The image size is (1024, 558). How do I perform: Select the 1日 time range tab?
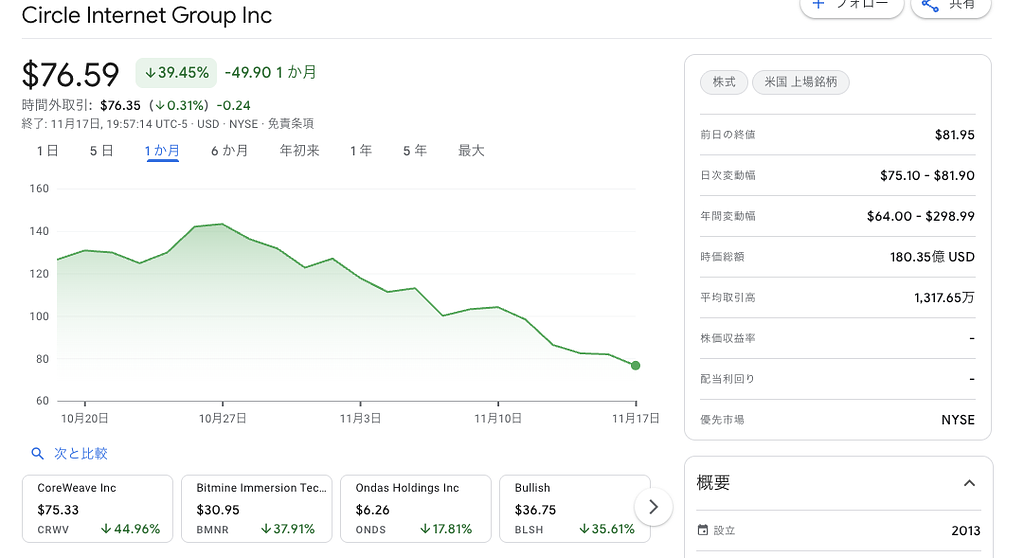coord(47,151)
